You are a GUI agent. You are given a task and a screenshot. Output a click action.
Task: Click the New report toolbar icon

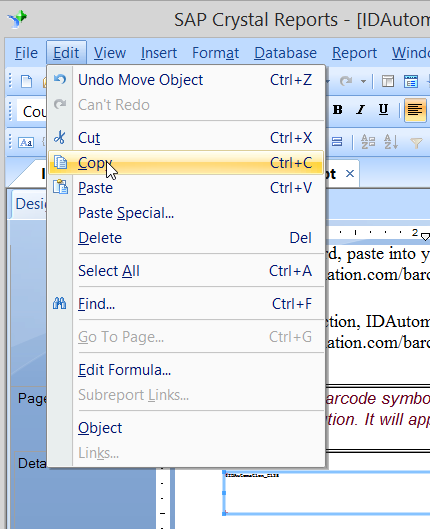coord(26,82)
